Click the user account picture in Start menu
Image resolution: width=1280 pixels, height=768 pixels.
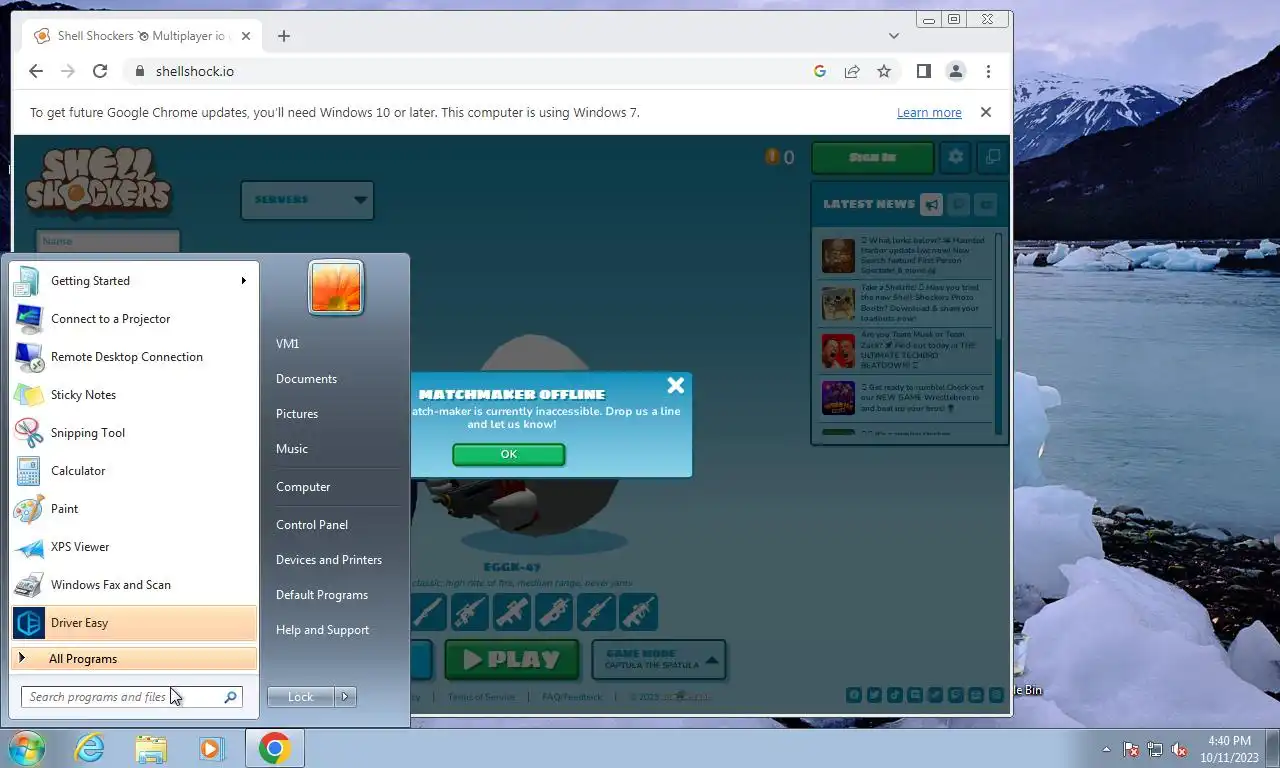(336, 287)
